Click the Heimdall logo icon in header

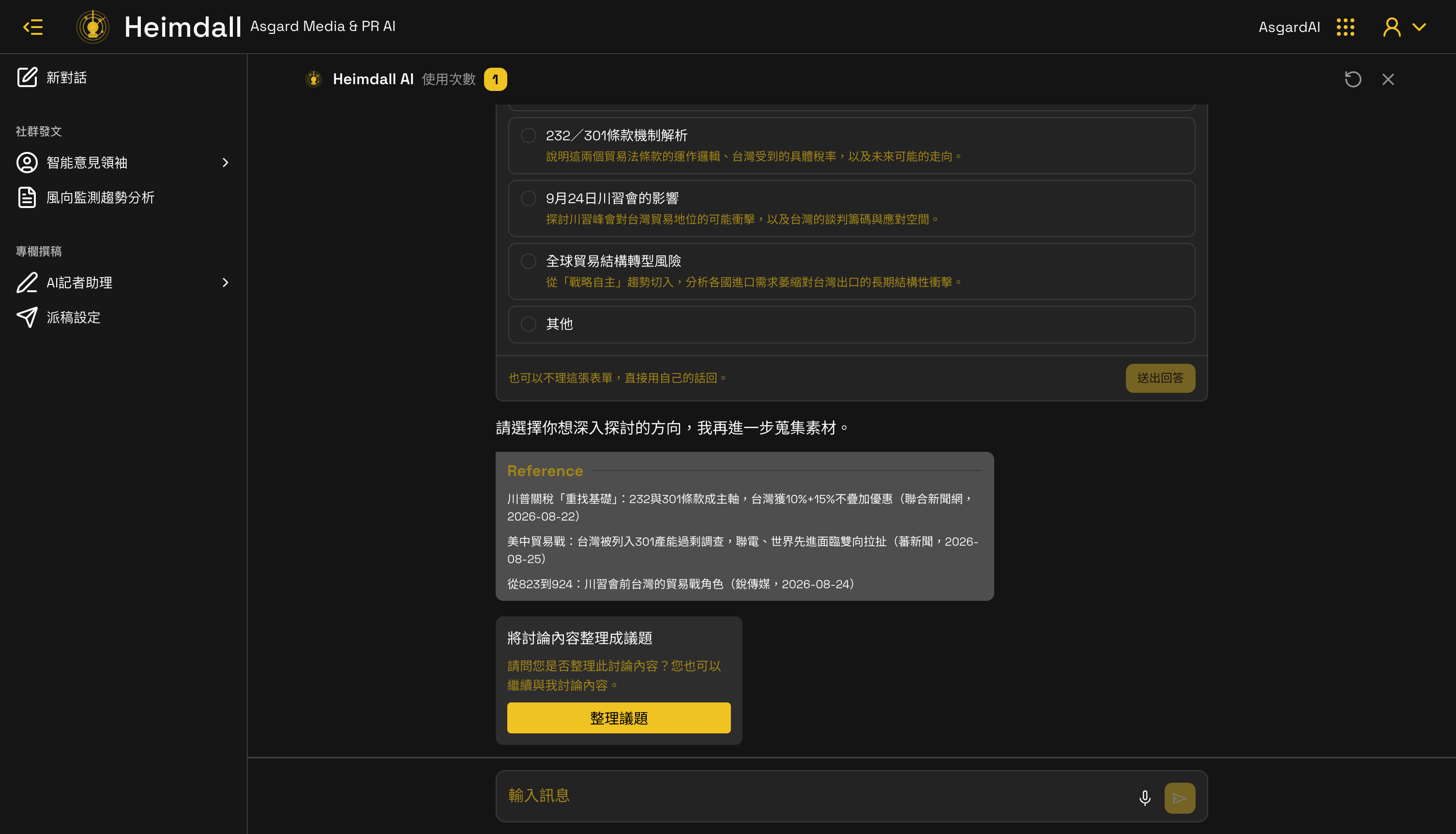coord(93,27)
